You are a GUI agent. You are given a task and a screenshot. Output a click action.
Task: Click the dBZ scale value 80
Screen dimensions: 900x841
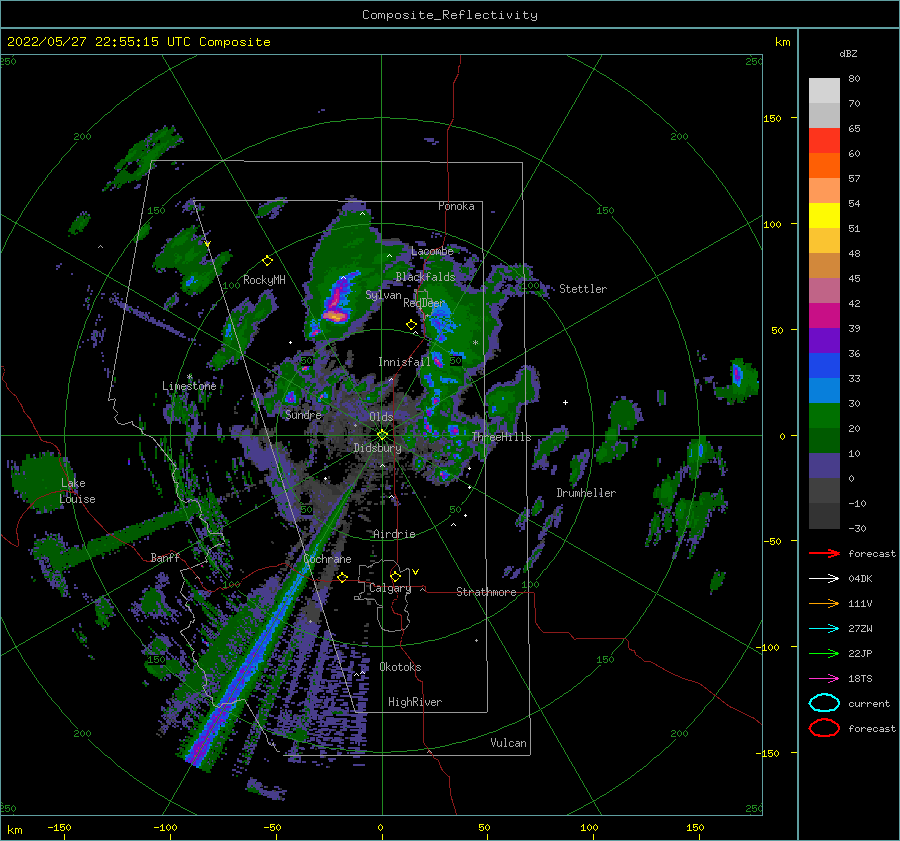click(854, 79)
